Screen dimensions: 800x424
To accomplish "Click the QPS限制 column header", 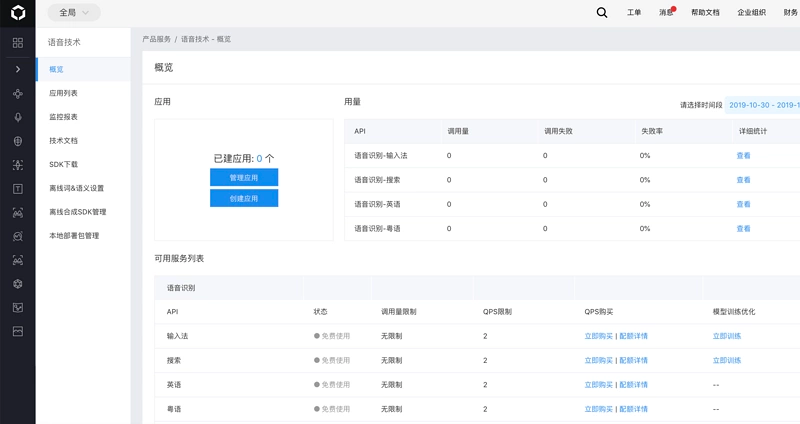I will [x=497, y=312].
